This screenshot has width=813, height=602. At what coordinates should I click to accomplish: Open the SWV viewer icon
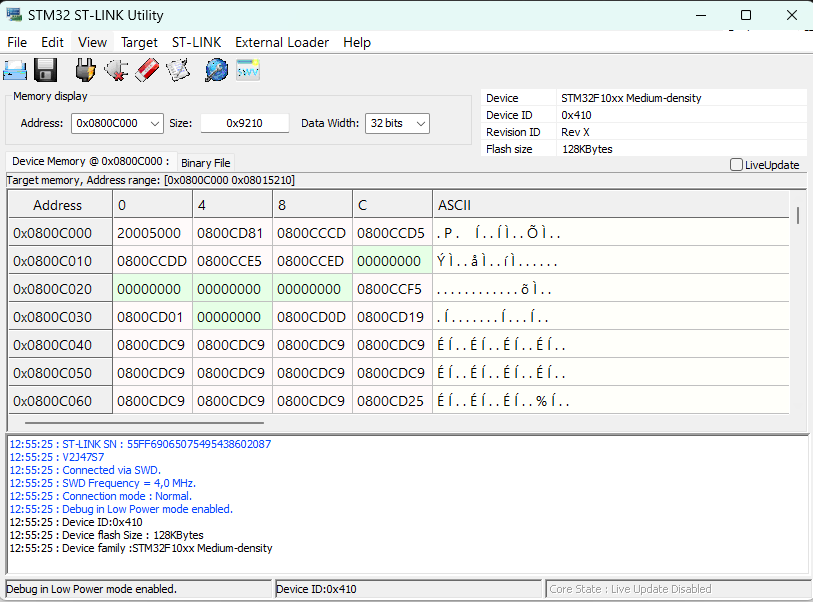pyautogui.click(x=248, y=70)
